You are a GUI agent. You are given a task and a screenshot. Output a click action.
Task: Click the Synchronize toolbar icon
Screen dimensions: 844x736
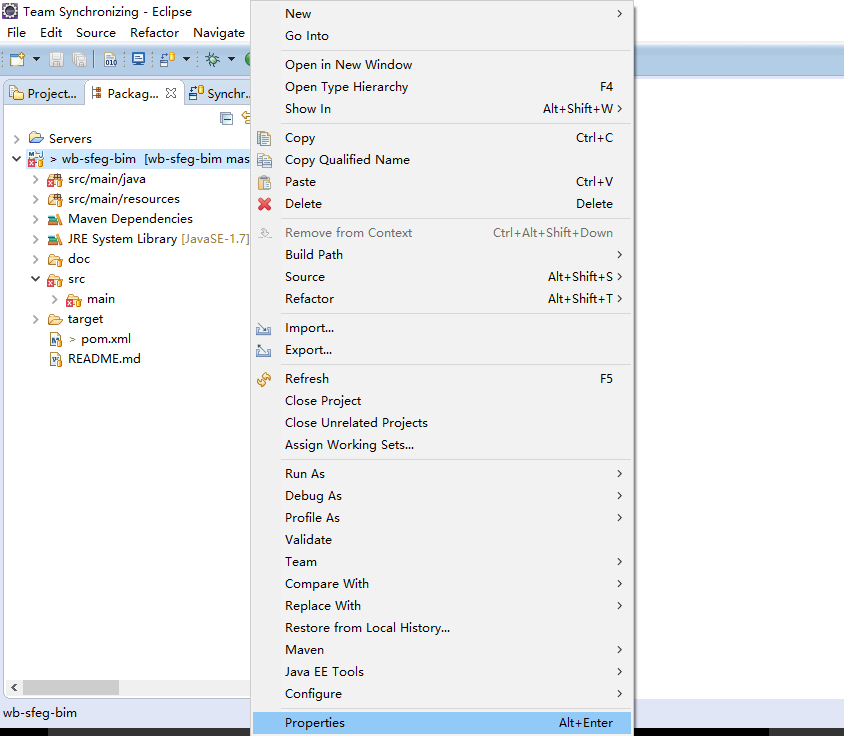coord(165,60)
